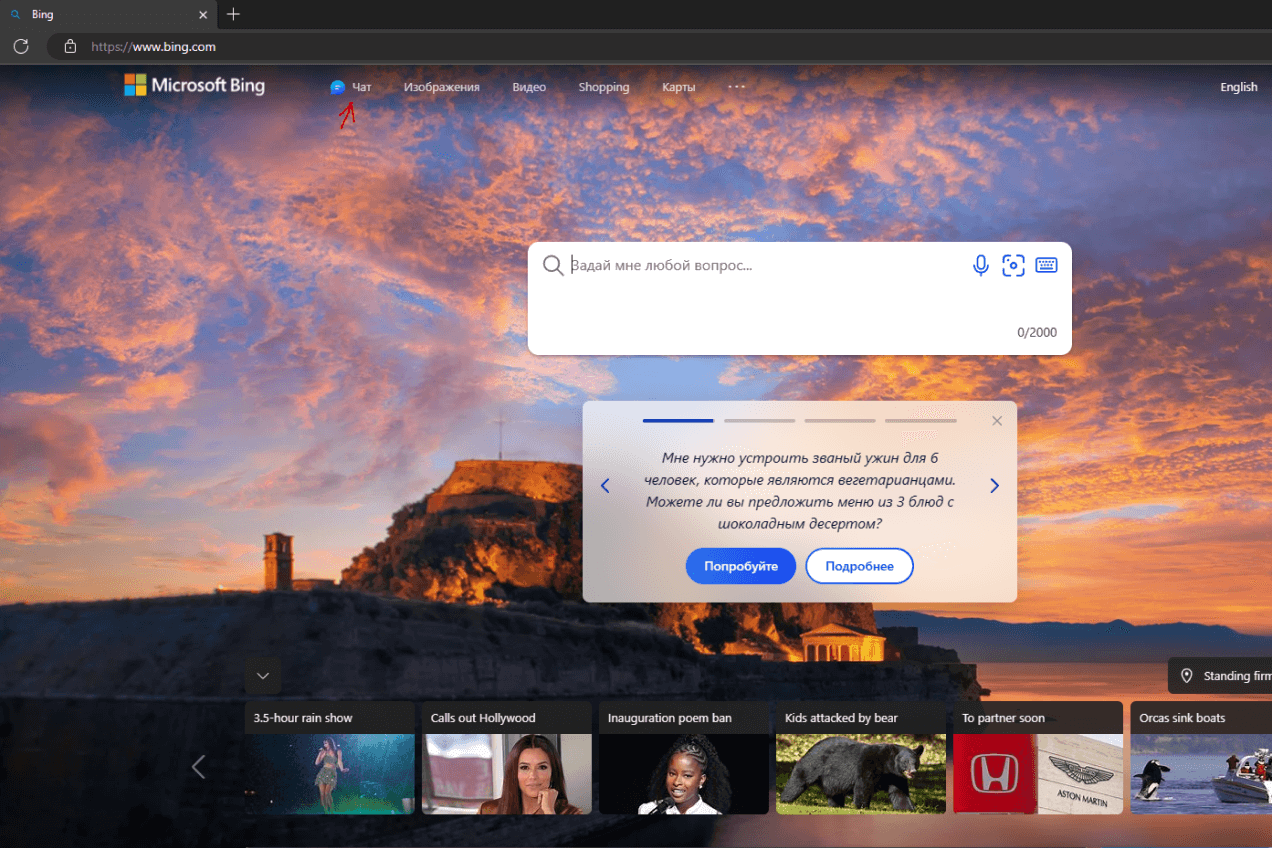This screenshot has width=1272, height=848.
Task: Reload the page with refresh icon
Action: [x=21, y=46]
